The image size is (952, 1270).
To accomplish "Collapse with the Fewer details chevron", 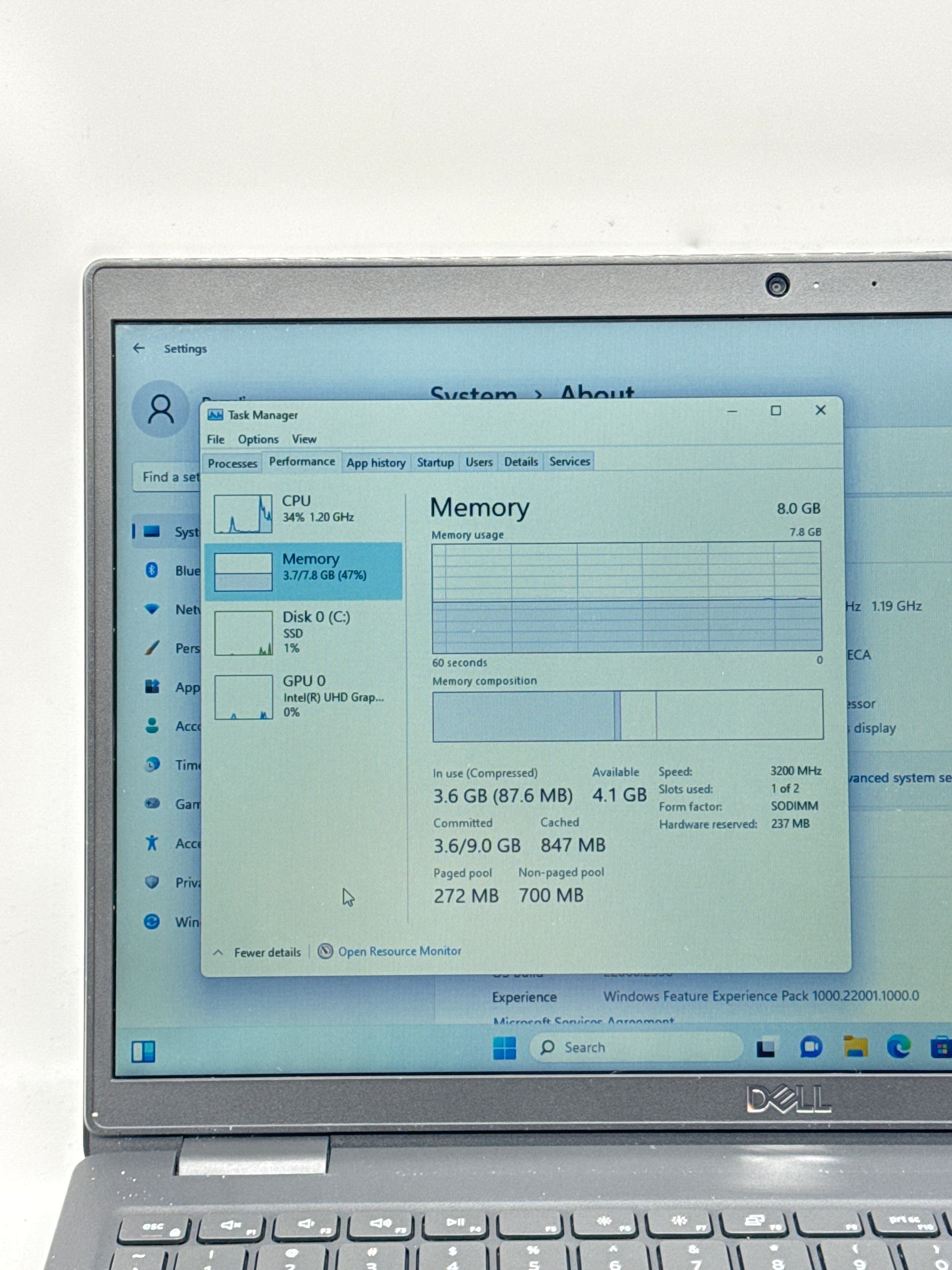I will [x=218, y=952].
